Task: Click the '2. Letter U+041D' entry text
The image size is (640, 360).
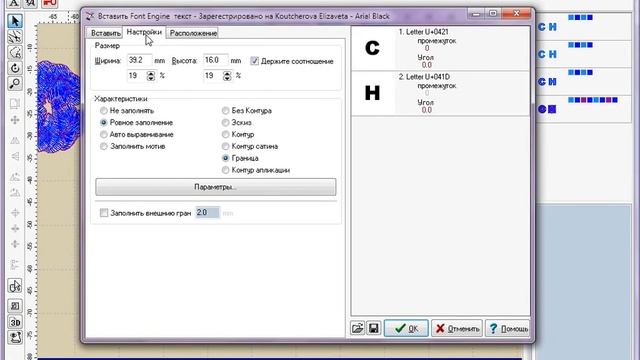Action: 424,77
